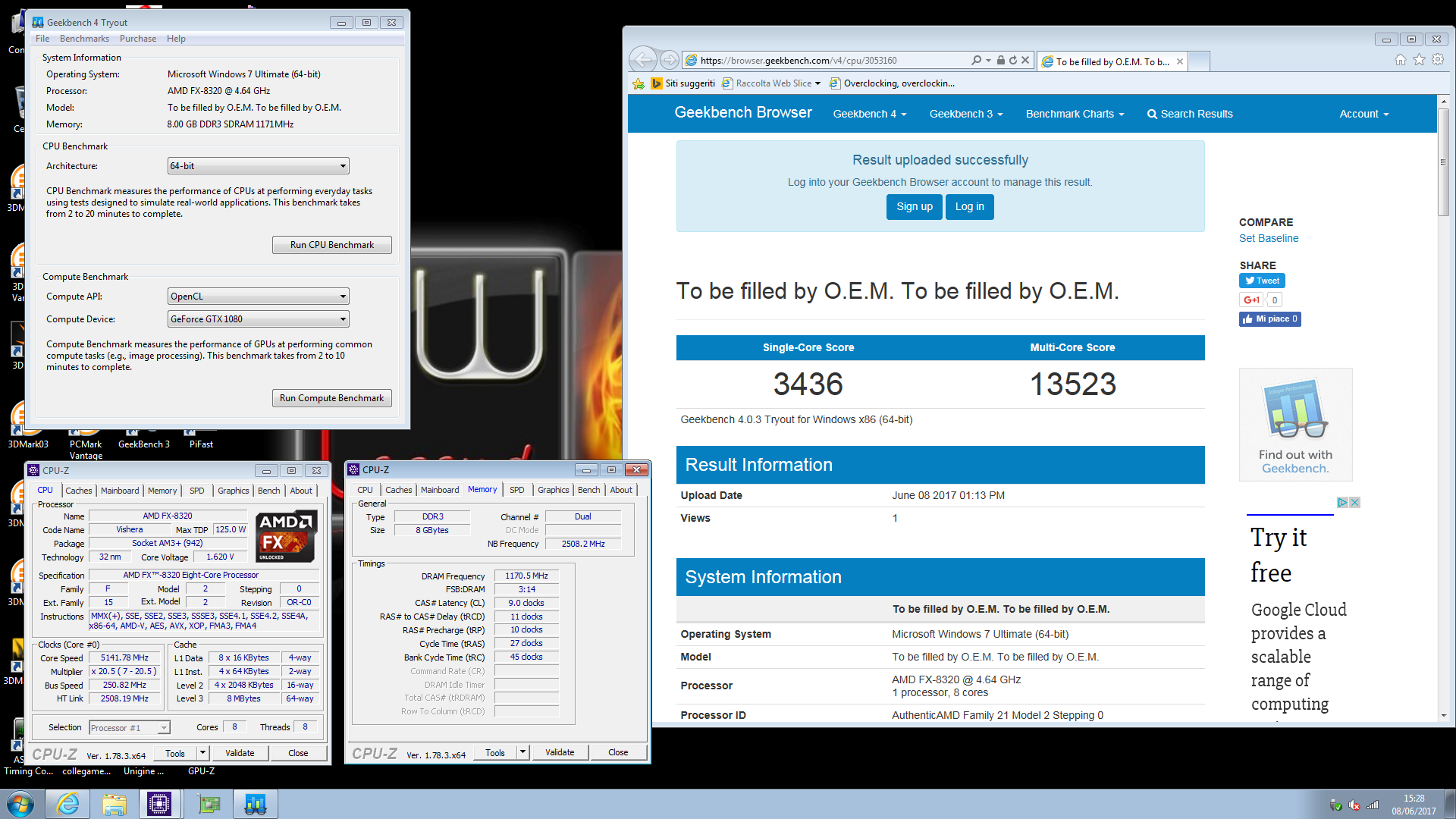The height and width of the screenshot is (819, 1456).
Task: Click the Geekbench 'Find out with' ad thumbnail
Action: pyautogui.click(x=1295, y=424)
